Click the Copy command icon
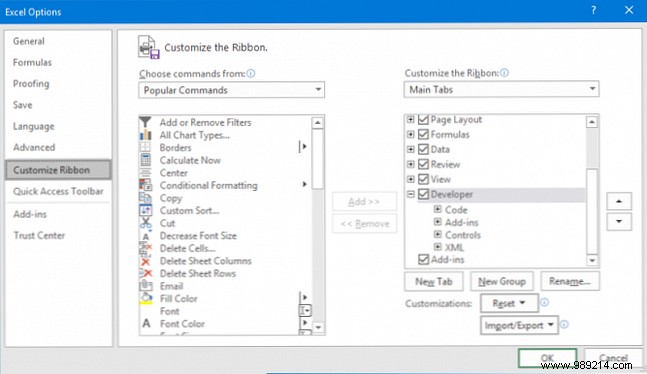Viewport: 647px width, 374px height. pyautogui.click(x=145, y=198)
